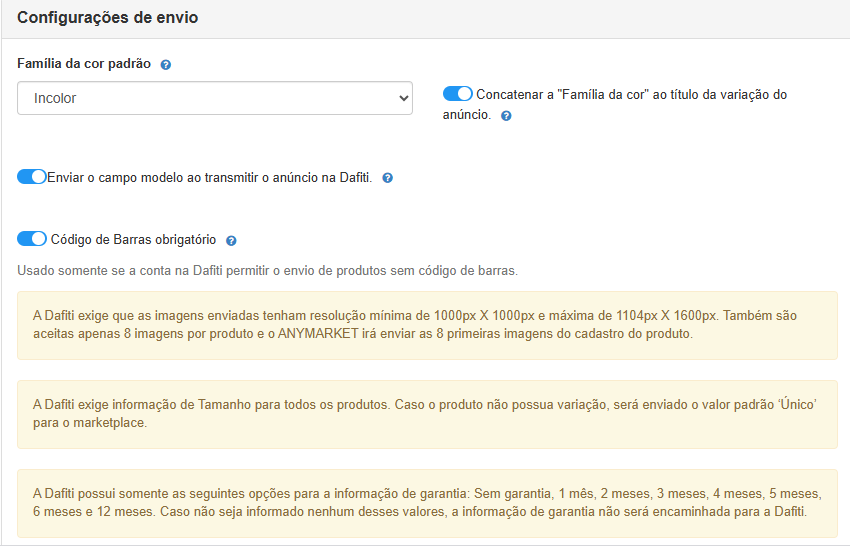Open help icon for Código de Barras obrigatório
850x546 pixels.
[231, 241]
